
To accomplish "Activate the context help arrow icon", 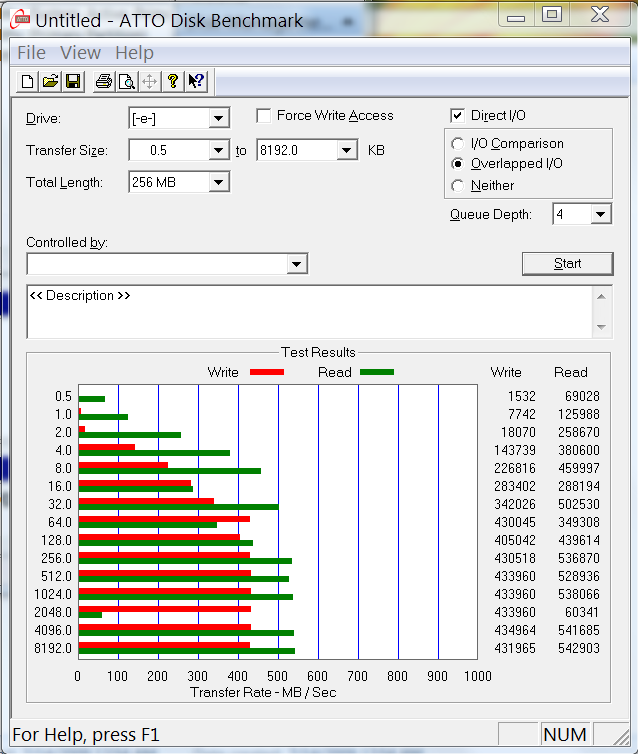I will coord(196,82).
